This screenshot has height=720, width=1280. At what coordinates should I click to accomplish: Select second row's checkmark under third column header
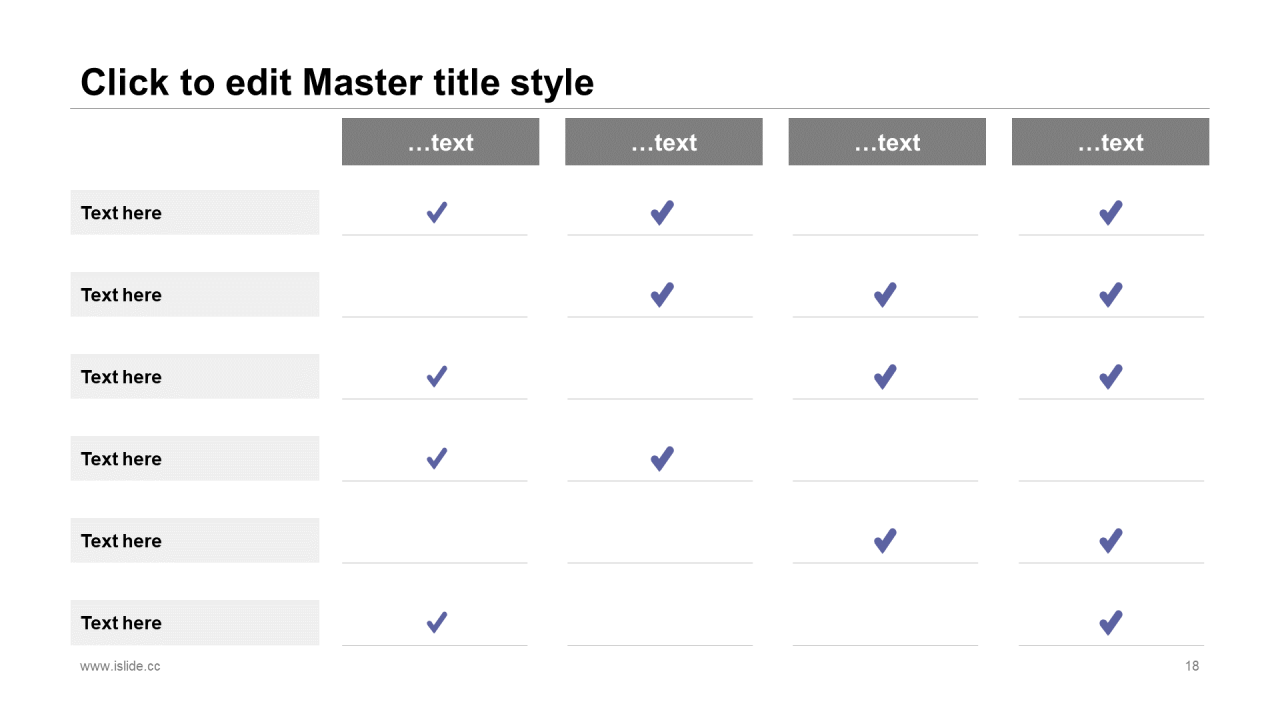885,294
